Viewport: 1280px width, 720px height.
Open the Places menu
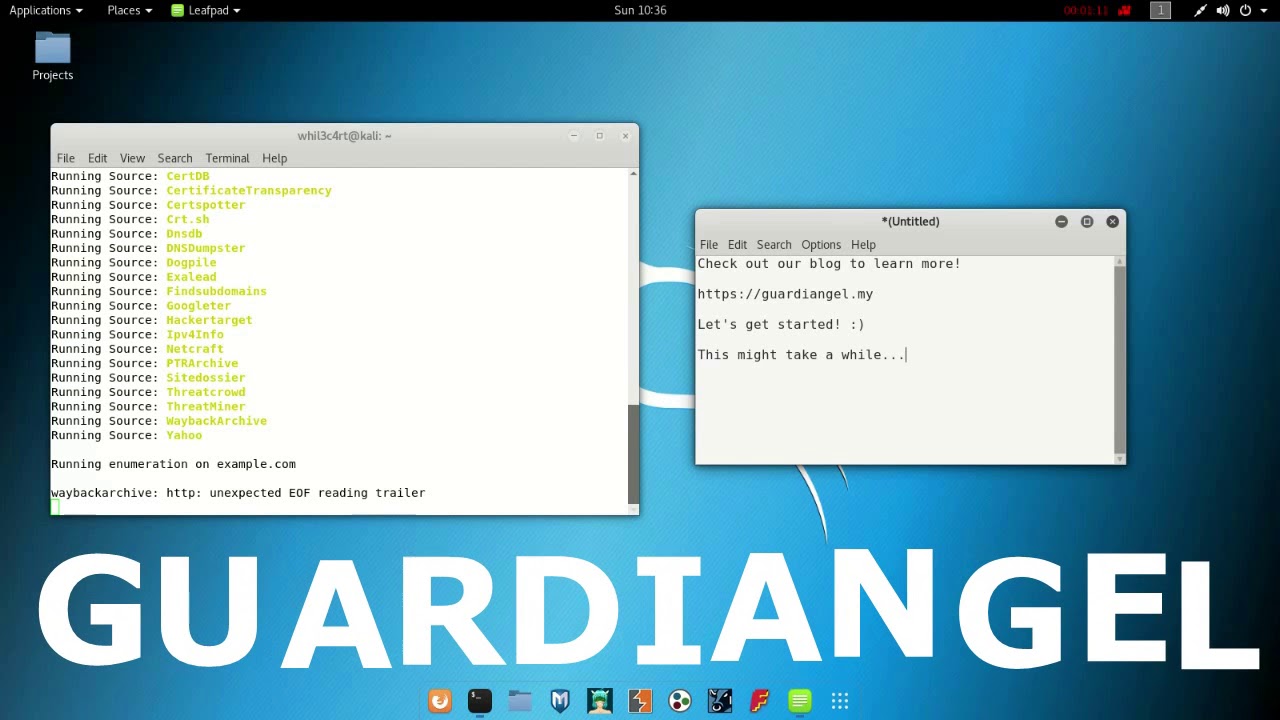pyautogui.click(x=130, y=10)
